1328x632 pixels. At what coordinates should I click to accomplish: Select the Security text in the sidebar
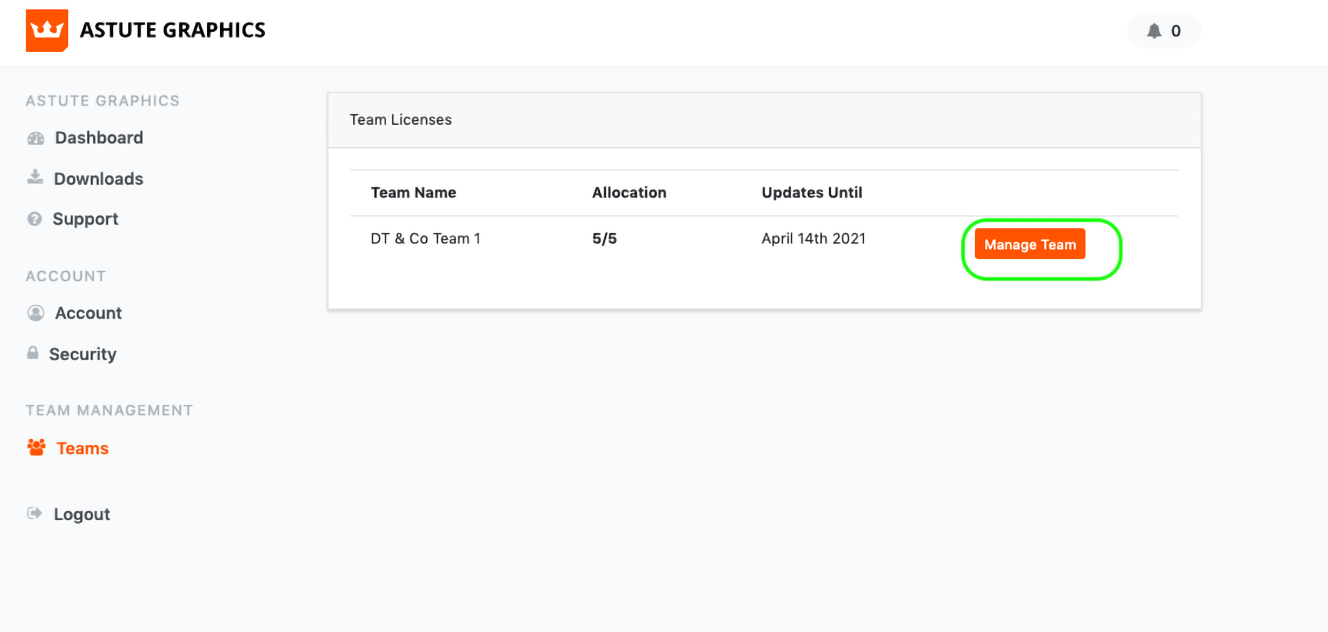click(82, 354)
